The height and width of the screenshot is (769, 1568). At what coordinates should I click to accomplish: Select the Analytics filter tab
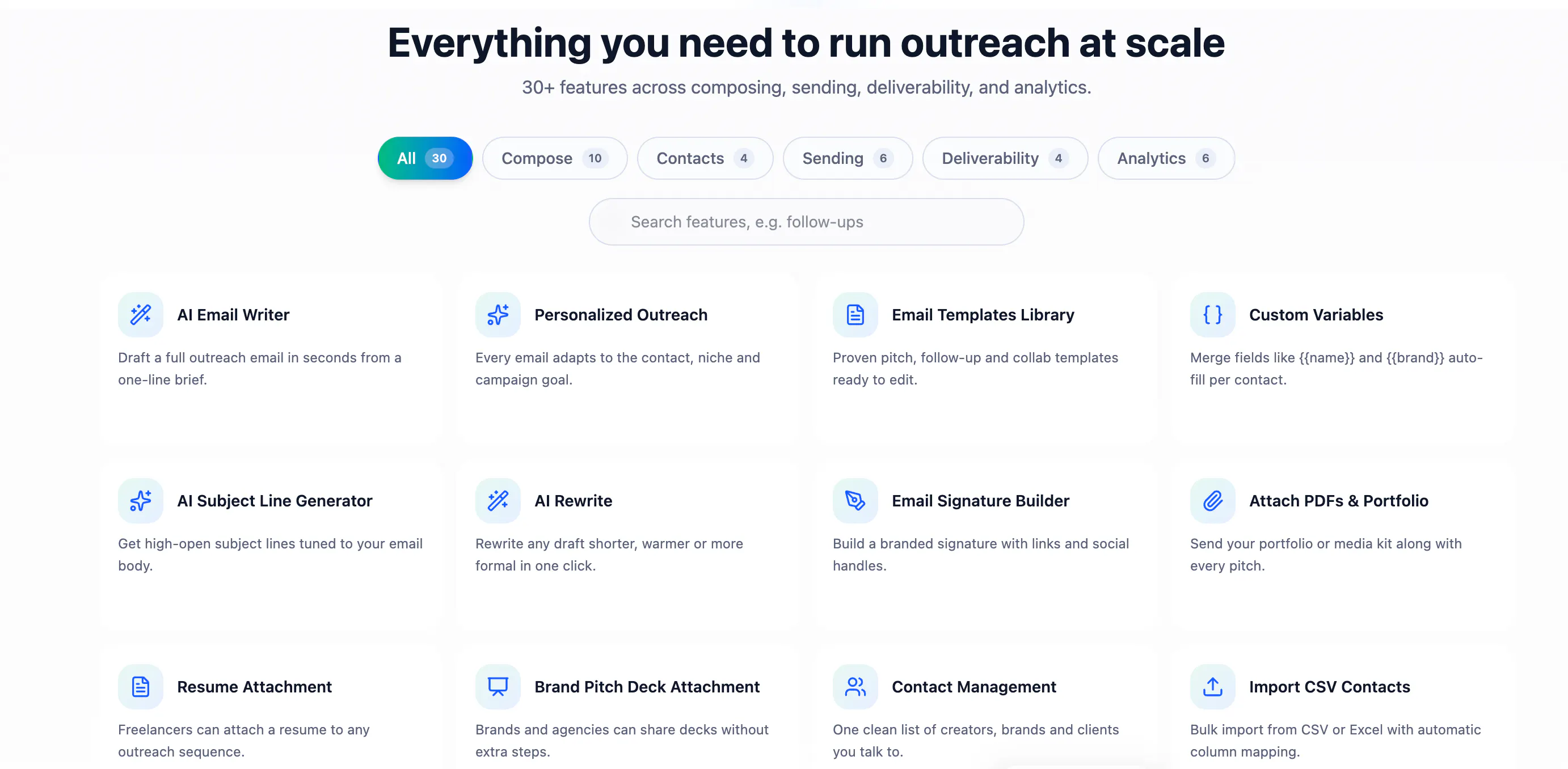click(1166, 158)
